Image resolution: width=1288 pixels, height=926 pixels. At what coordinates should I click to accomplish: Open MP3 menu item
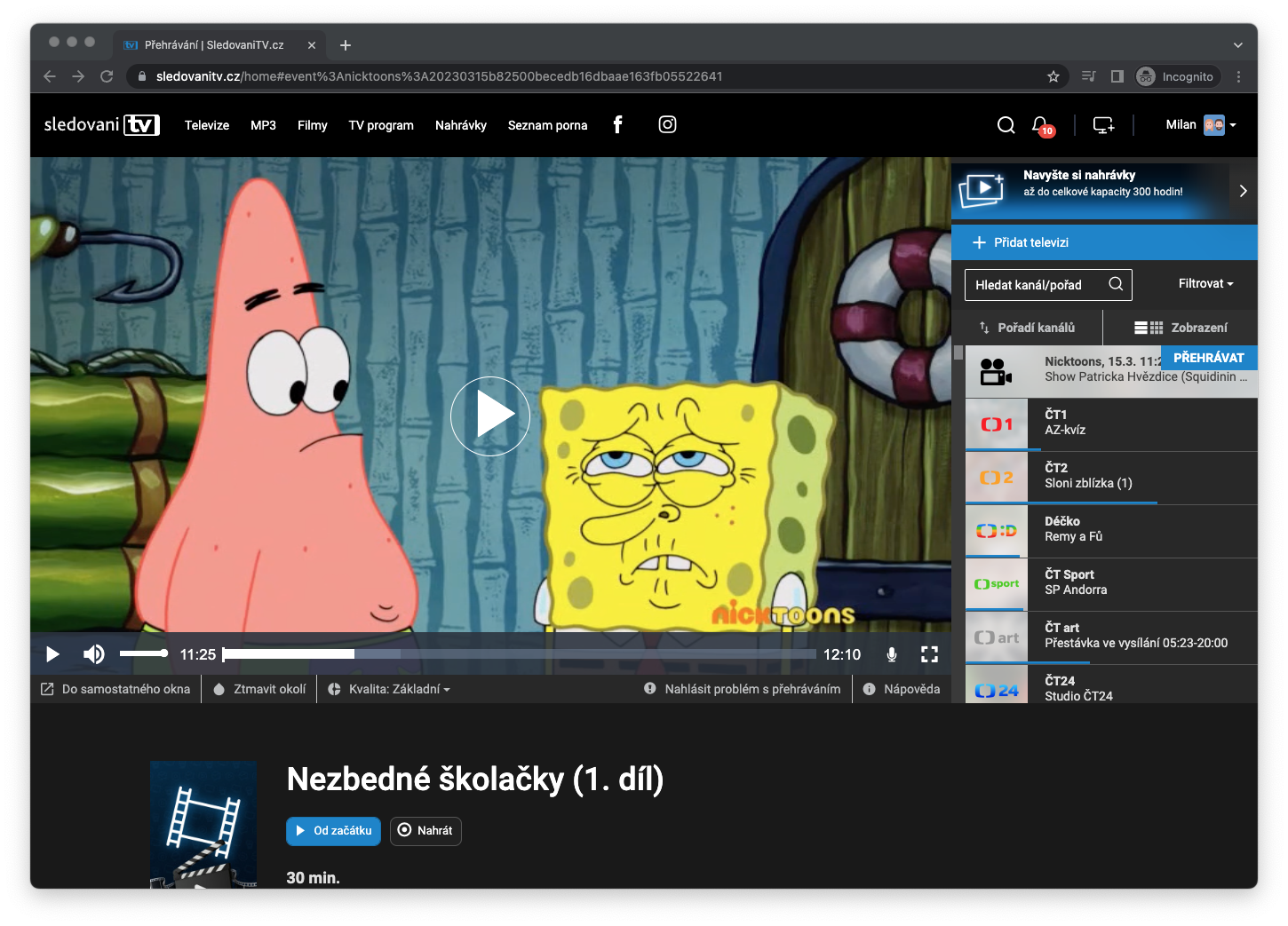click(263, 125)
